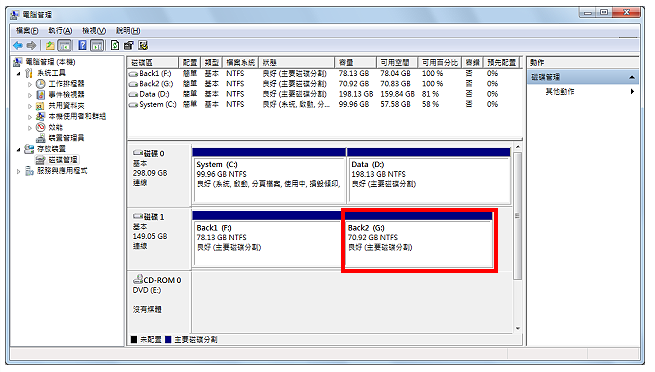Screen dimensions: 655x372
Task: Select the System (C:) partition block on disk 0
Action: point(269,176)
